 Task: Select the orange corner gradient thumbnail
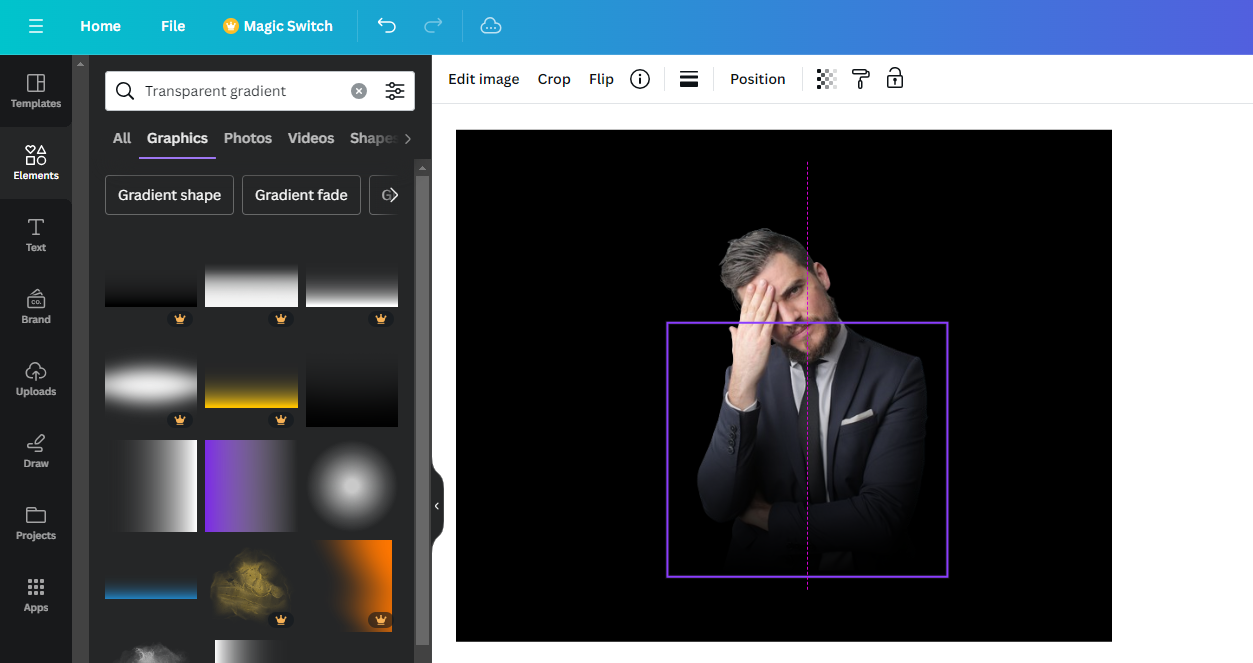pyautogui.click(x=352, y=586)
